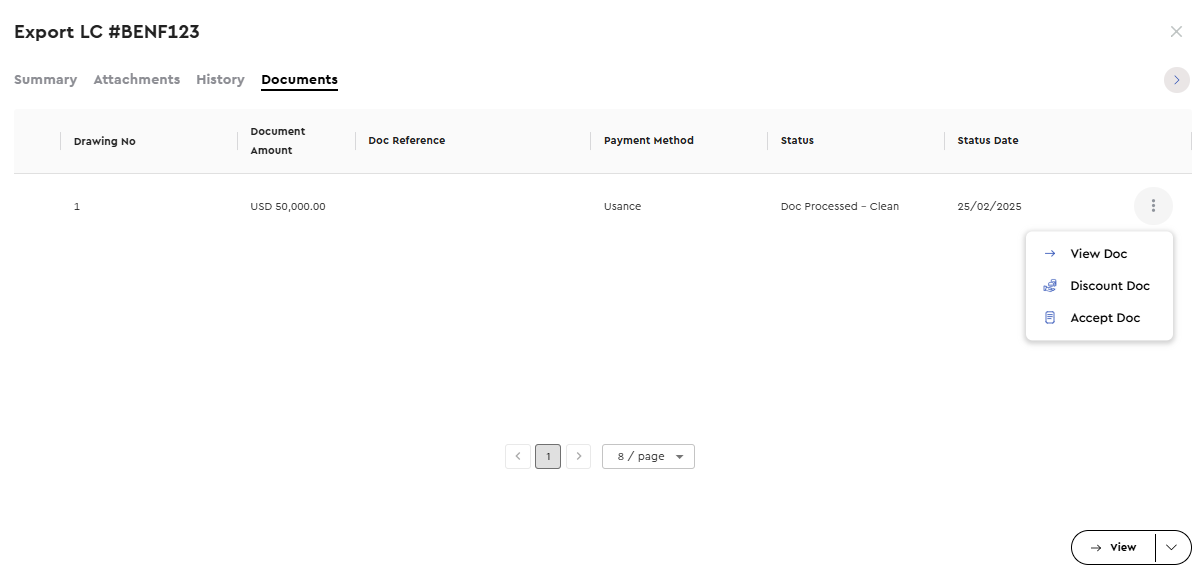Click the View button at bottom
The image size is (1197, 568).
(x=1114, y=547)
